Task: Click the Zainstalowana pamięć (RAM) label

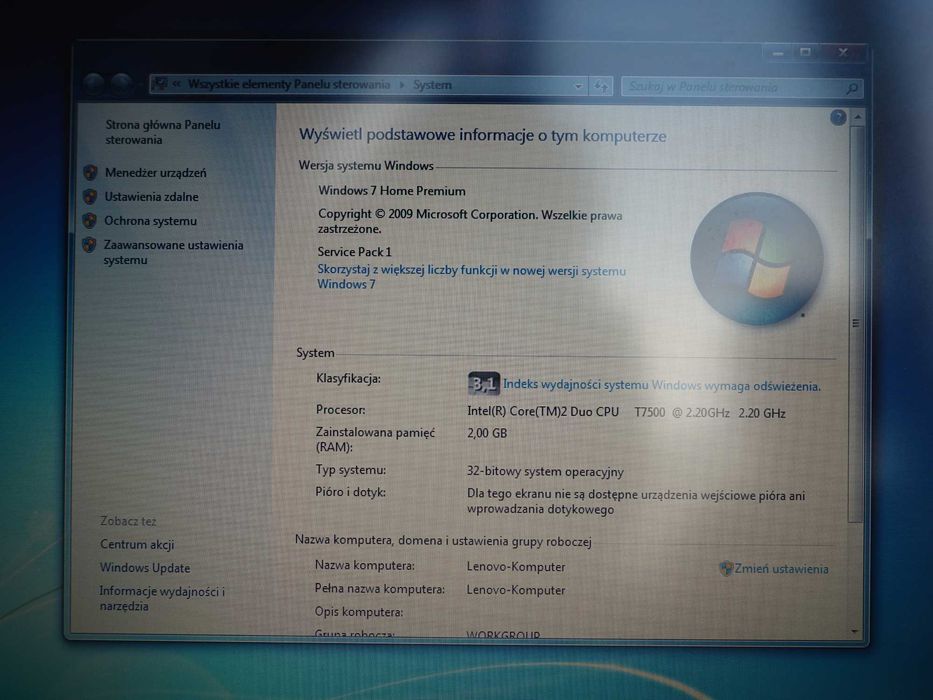Action: pos(375,439)
